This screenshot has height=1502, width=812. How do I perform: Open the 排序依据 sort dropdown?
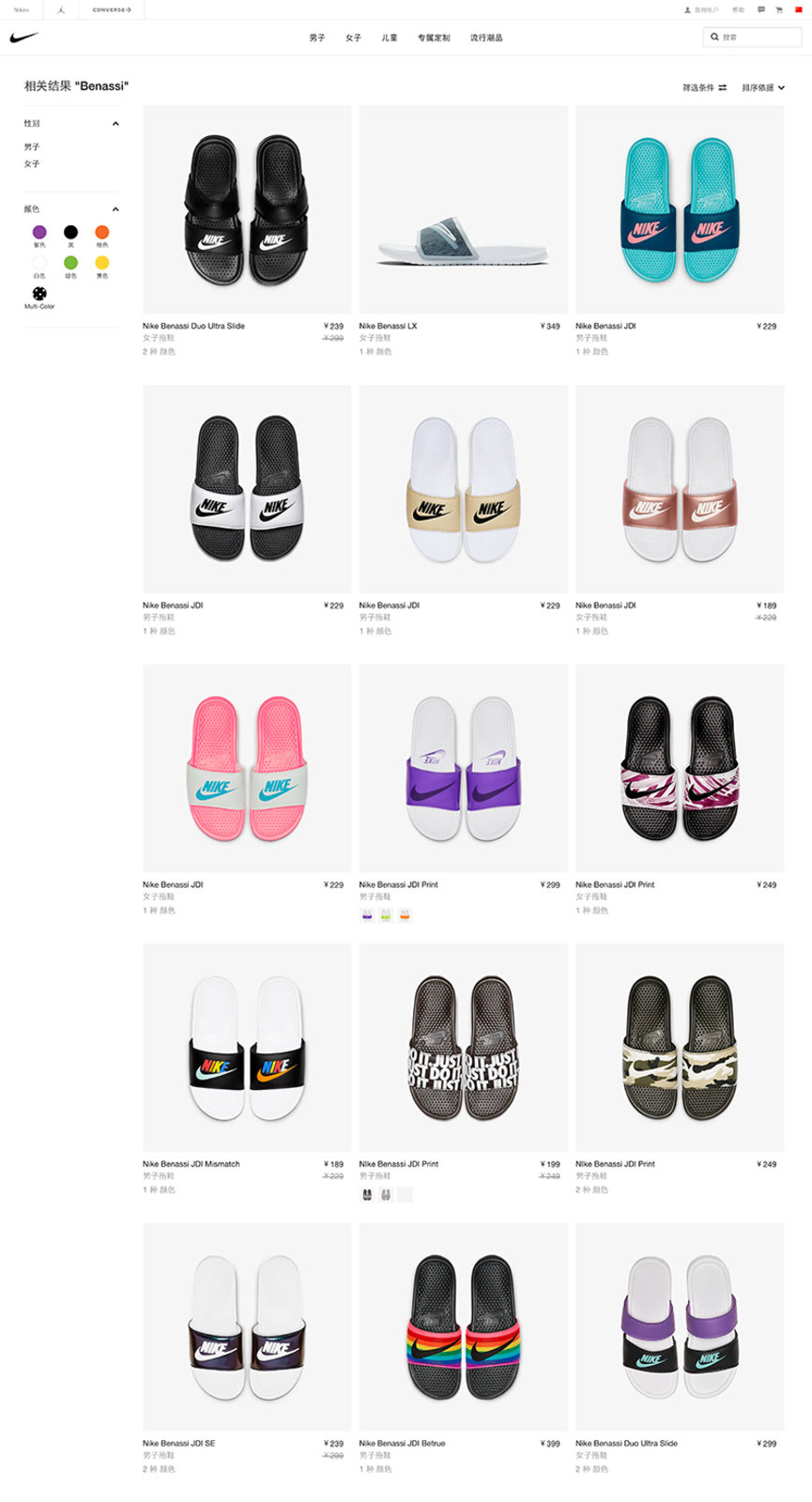pos(763,87)
